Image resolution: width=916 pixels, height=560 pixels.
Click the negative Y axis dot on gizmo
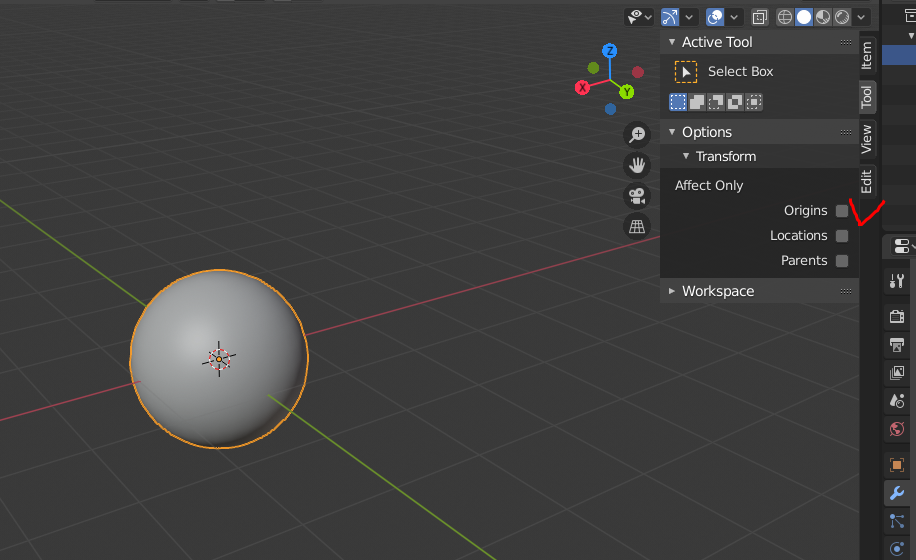tap(594, 68)
